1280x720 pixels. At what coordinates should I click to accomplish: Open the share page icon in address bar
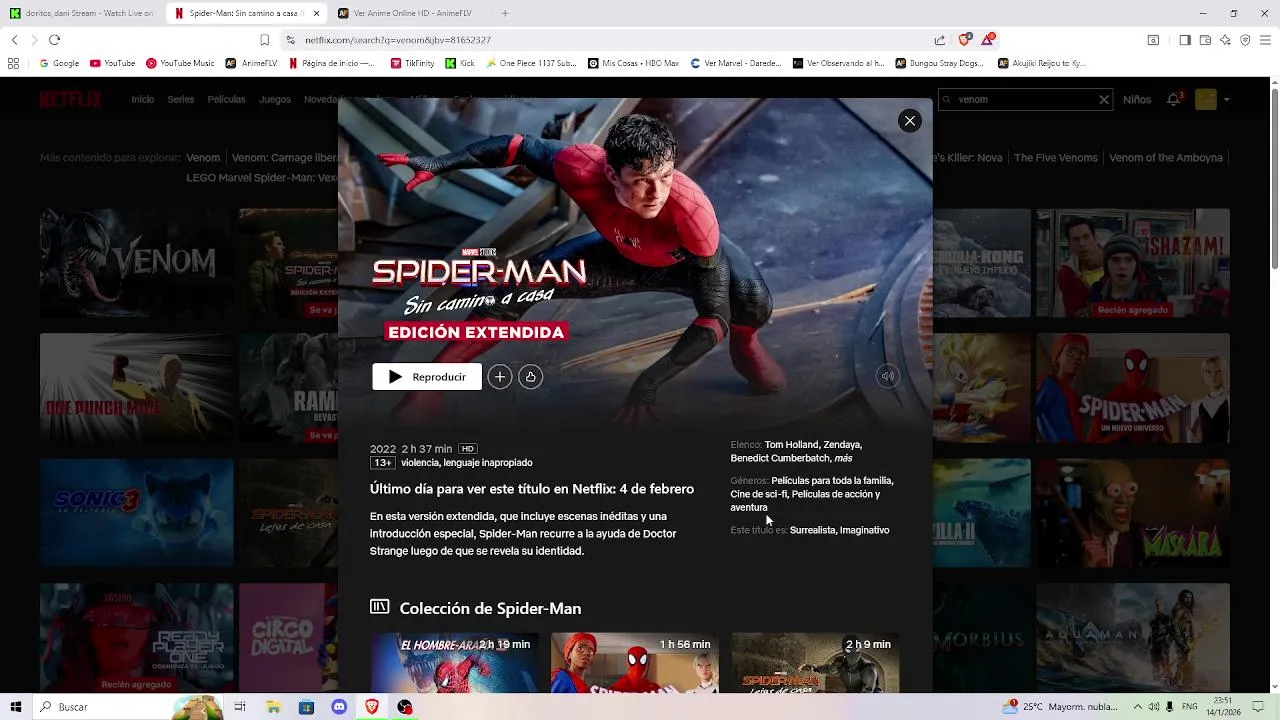pyautogui.click(x=940, y=40)
